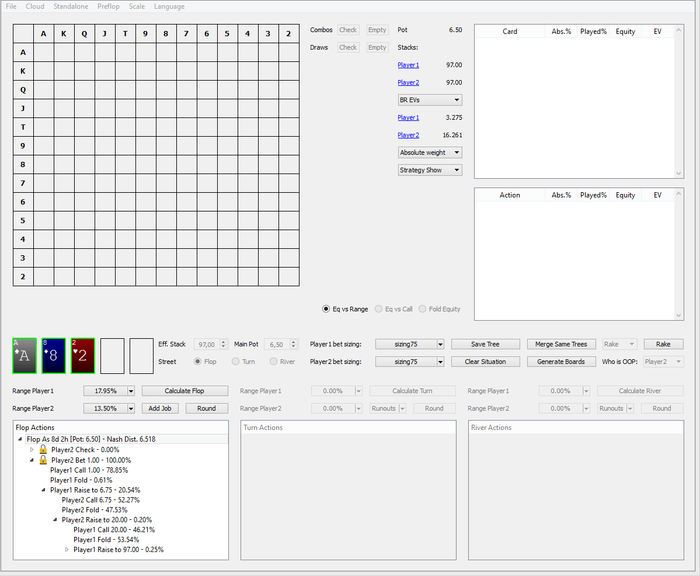Open the File menu
The width and height of the screenshot is (700, 576).
coord(11,6)
